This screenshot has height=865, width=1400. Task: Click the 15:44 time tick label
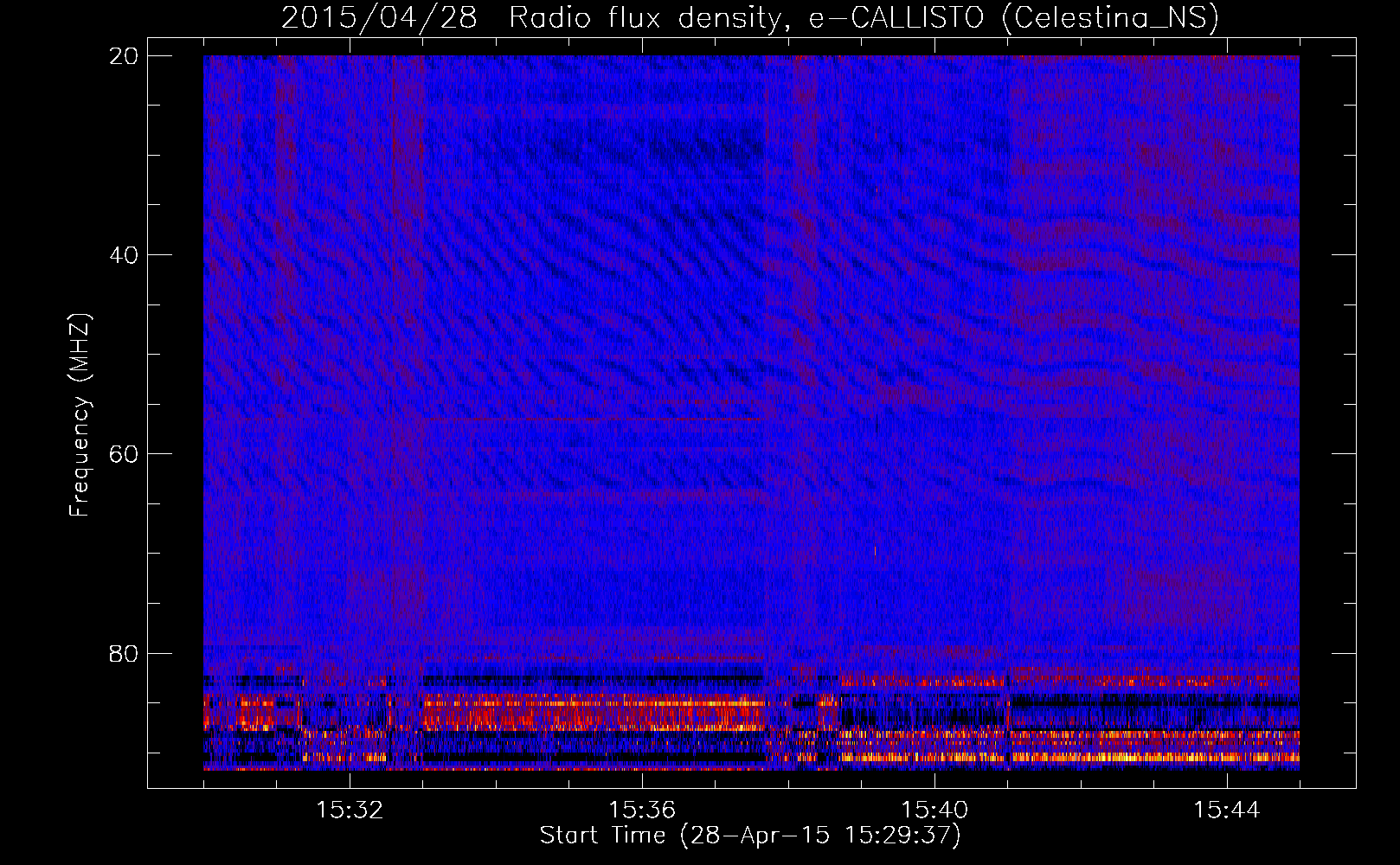click(x=1227, y=810)
